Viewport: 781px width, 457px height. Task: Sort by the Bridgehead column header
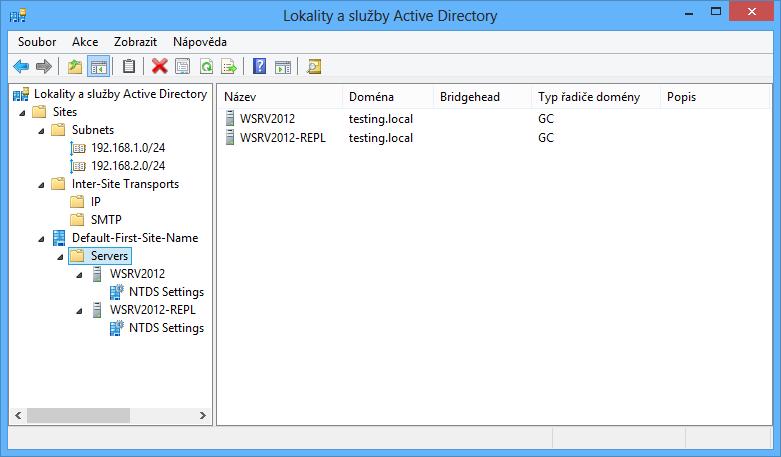[483, 97]
